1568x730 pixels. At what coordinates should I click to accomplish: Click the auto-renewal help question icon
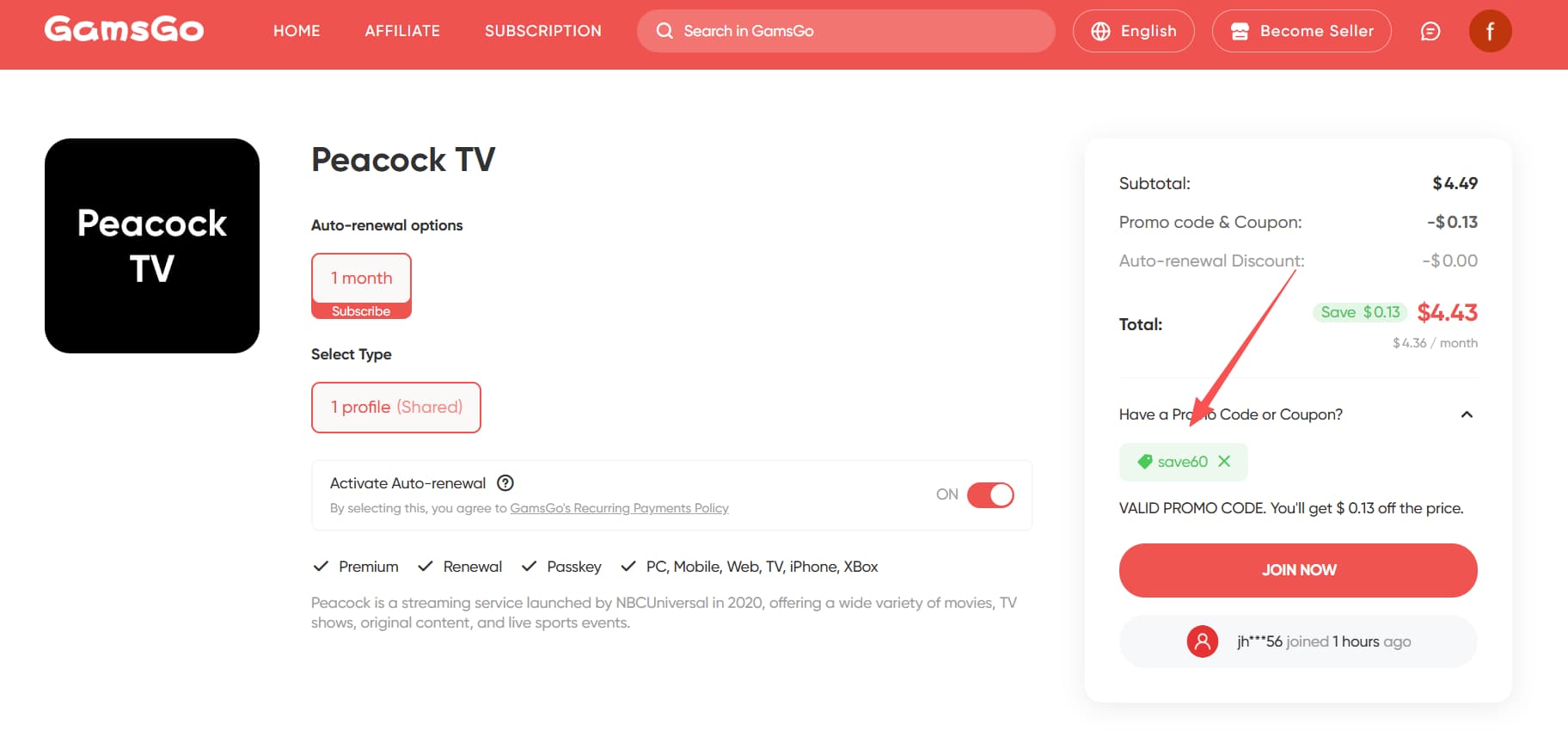pyautogui.click(x=505, y=483)
